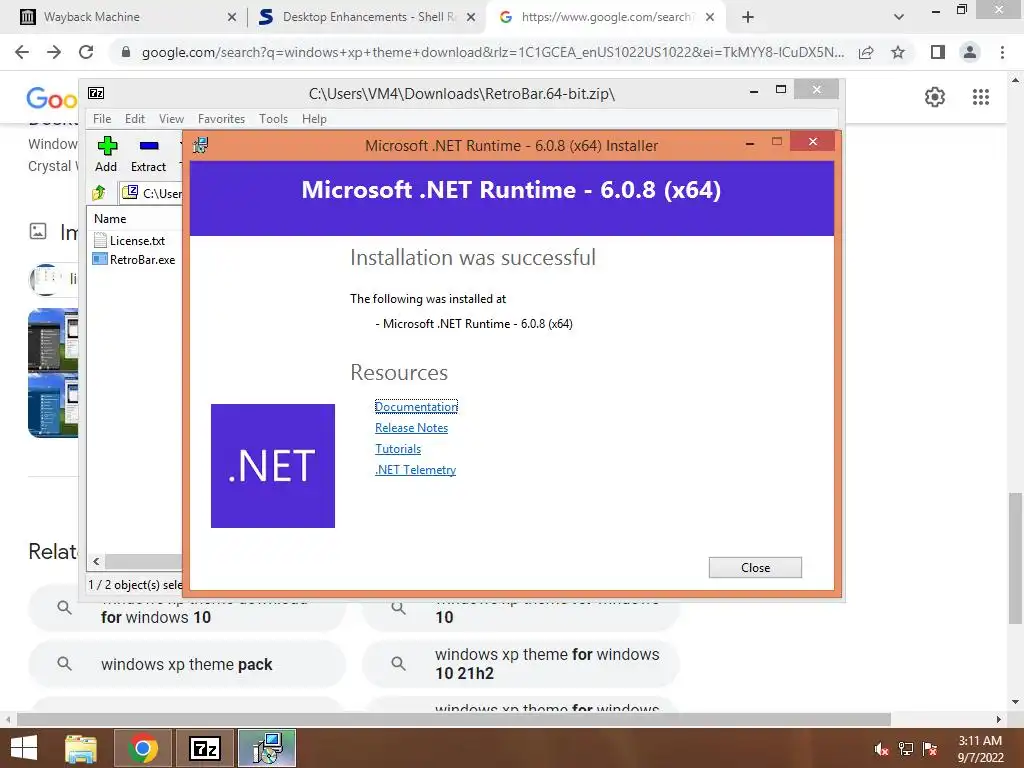Switch to the Desktop Enhancements tab
The width and height of the screenshot is (1024, 768).
tap(366, 17)
